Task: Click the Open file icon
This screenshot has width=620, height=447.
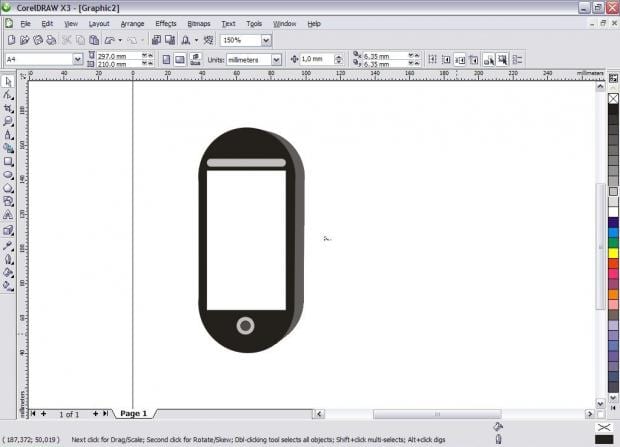Action: (25, 40)
